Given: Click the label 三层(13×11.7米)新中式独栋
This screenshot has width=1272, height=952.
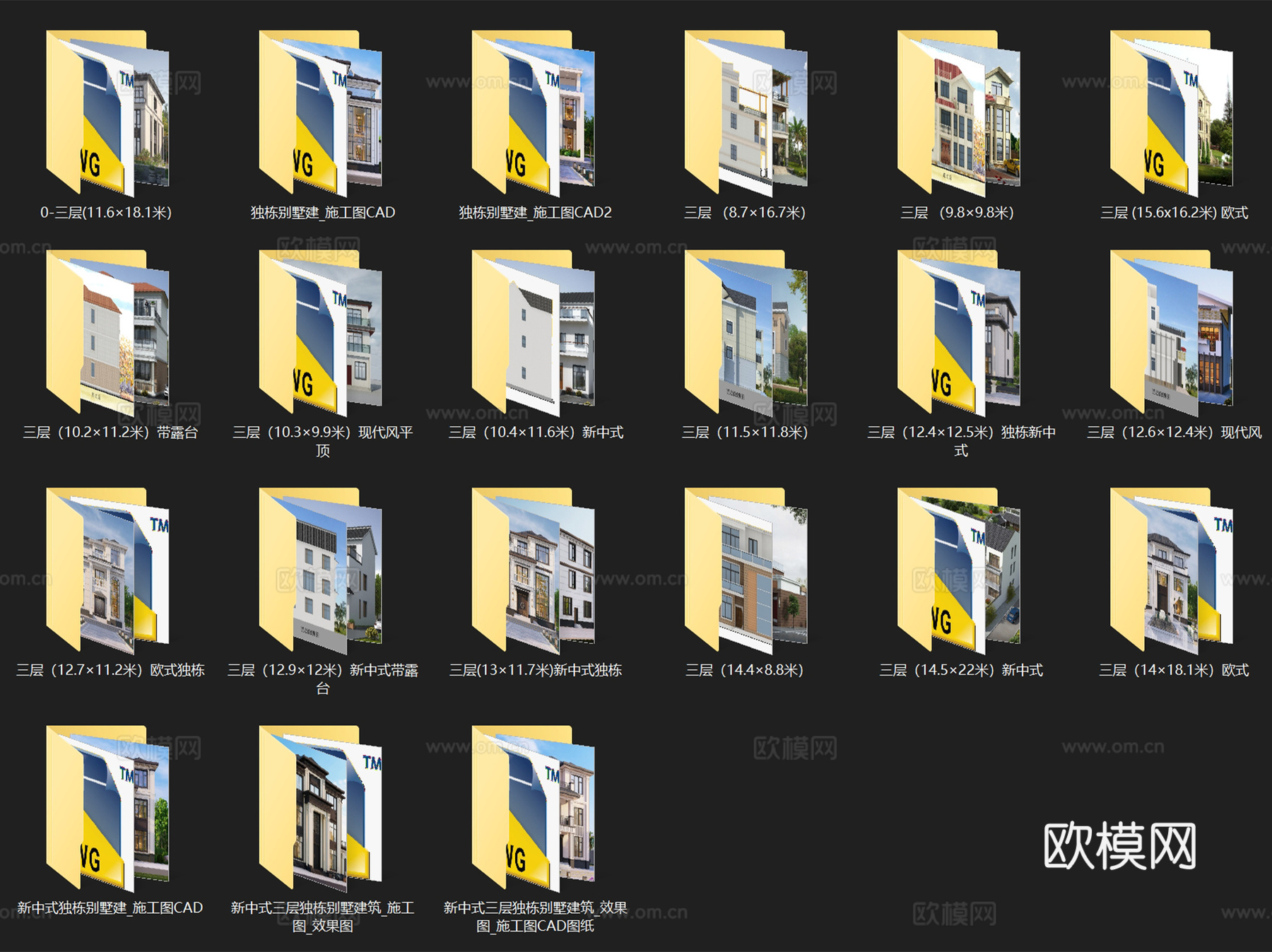Looking at the screenshot, I should (536, 670).
